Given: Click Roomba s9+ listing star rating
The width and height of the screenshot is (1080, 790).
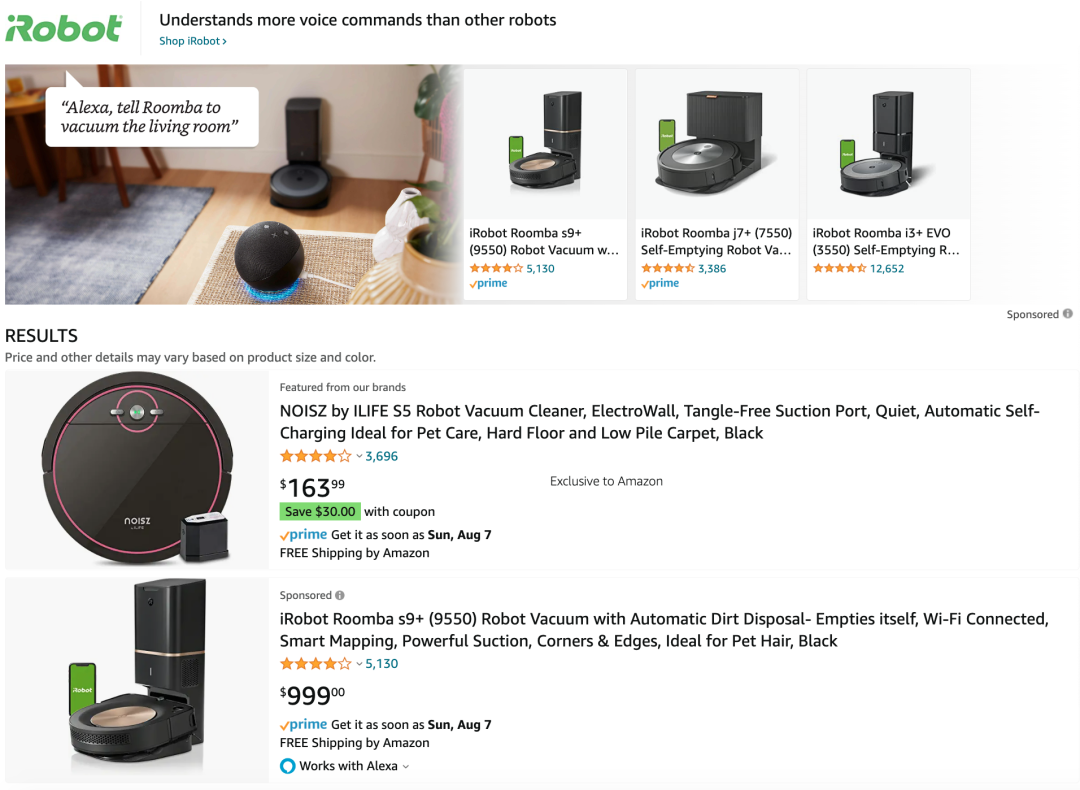Looking at the screenshot, I should tap(316, 664).
